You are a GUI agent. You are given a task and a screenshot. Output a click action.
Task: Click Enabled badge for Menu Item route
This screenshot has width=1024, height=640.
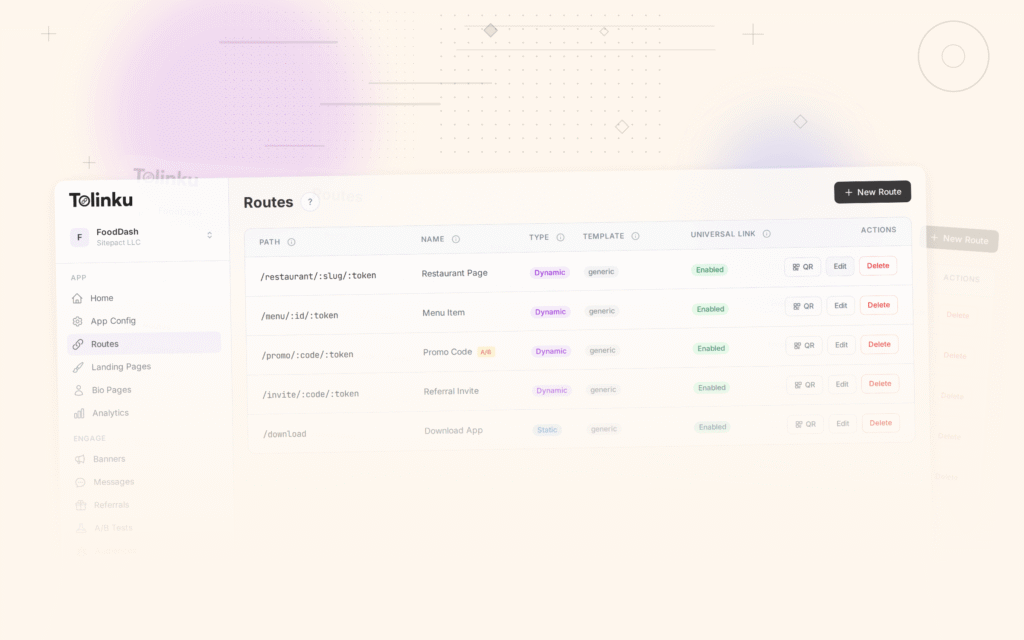tap(711, 309)
